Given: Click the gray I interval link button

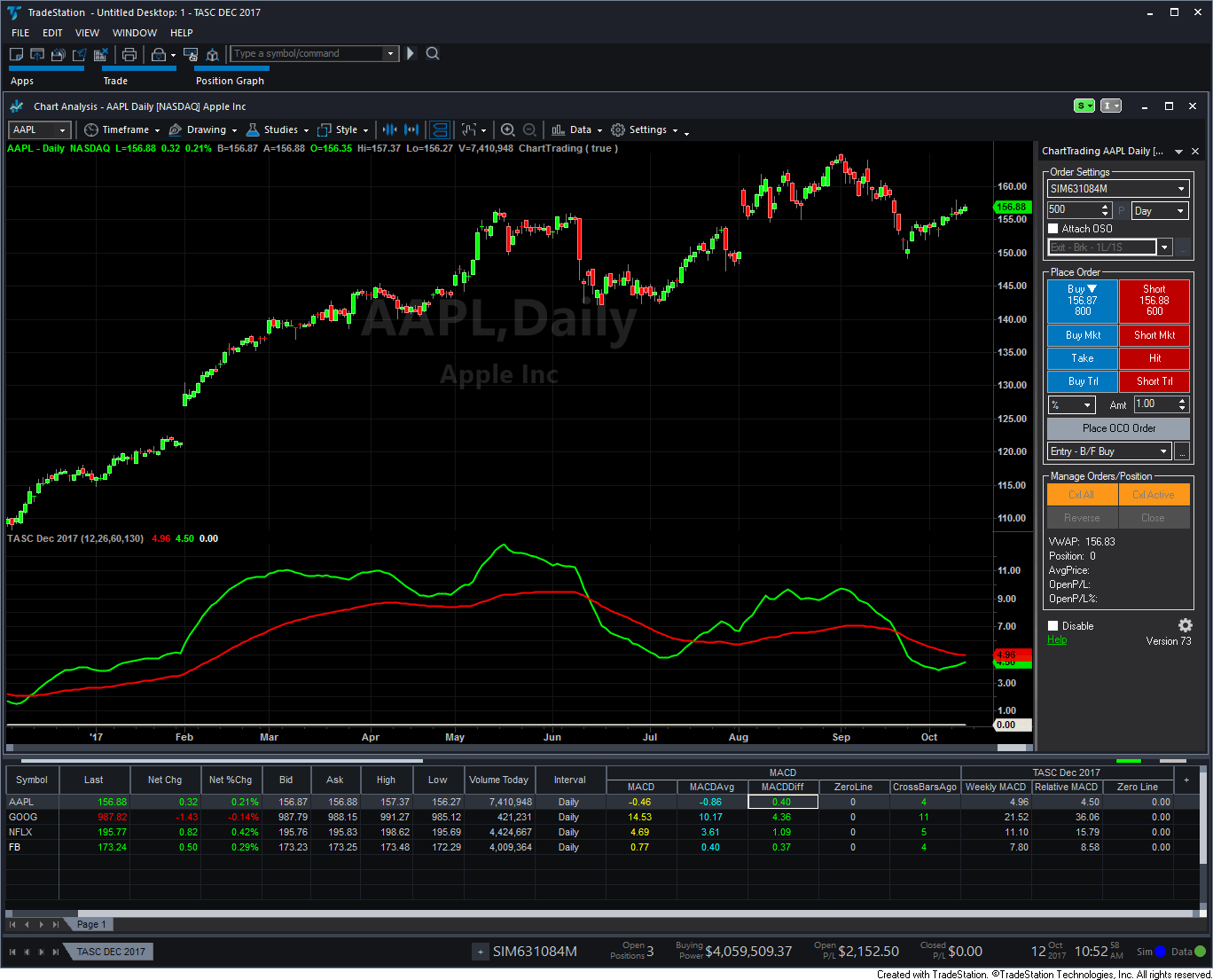Looking at the screenshot, I should [x=1111, y=106].
